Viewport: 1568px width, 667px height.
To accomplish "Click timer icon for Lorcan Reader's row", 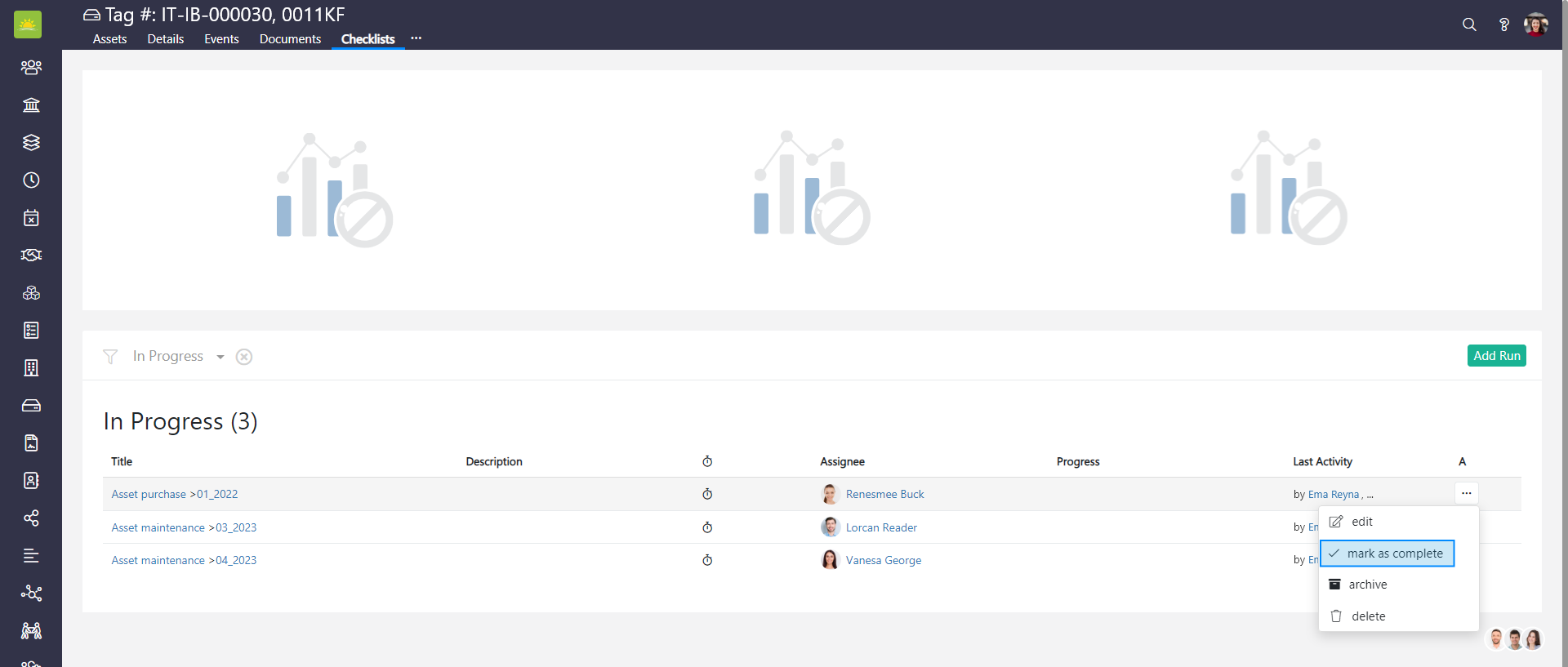I will click(707, 527).
